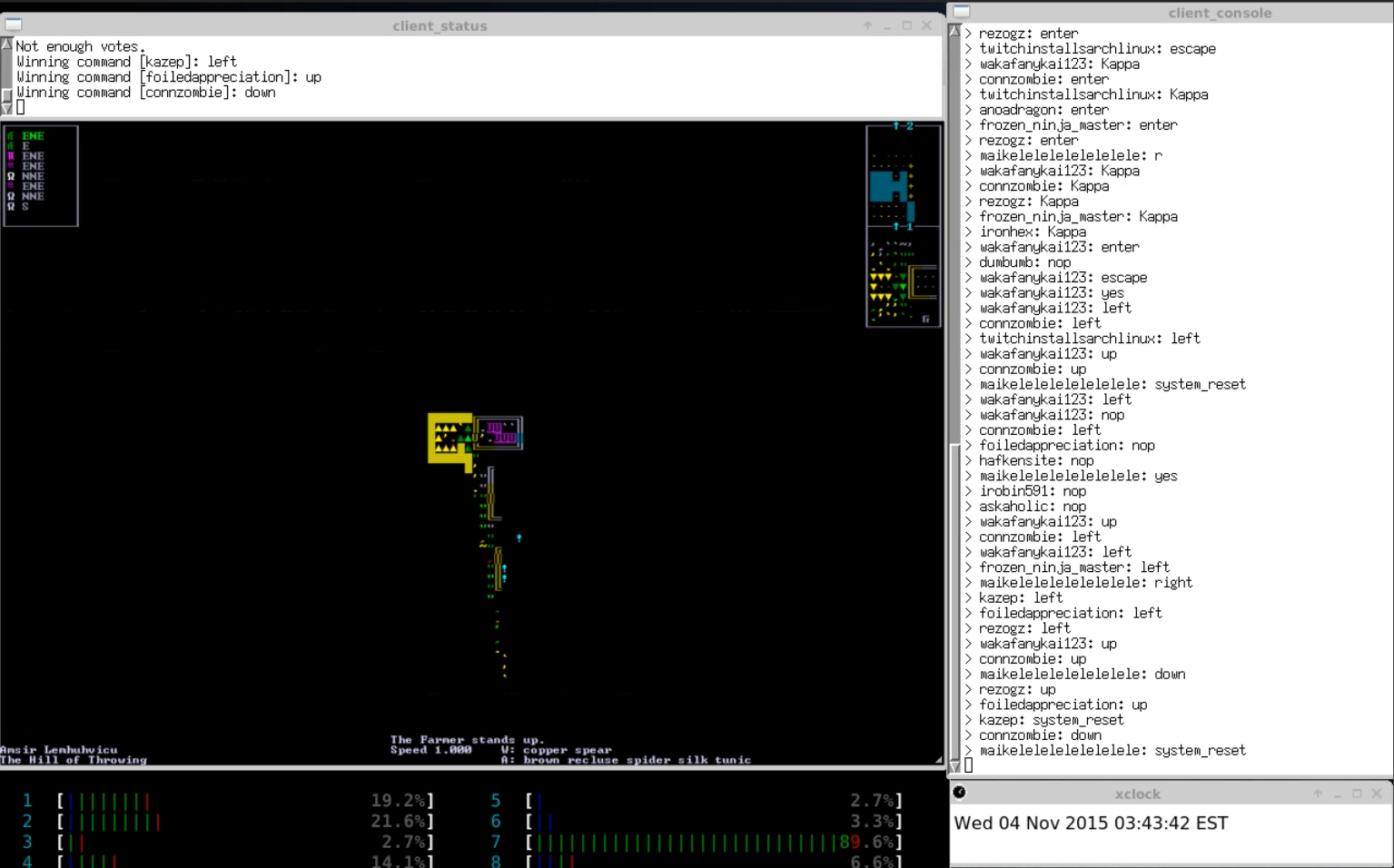Click client_console scrollbar down arrow
Screen dimensions: 1394x868
(x=954, y=766)
